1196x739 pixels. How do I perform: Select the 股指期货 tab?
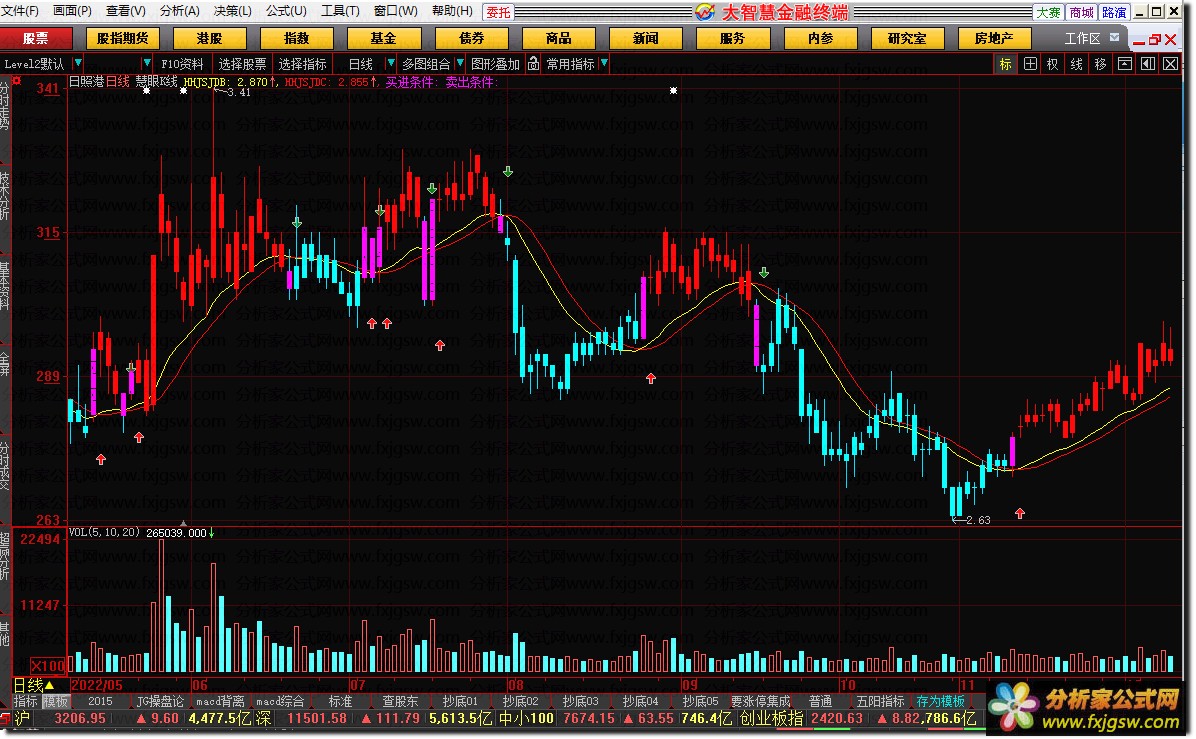pyautogui.click(x=123, y=38)
